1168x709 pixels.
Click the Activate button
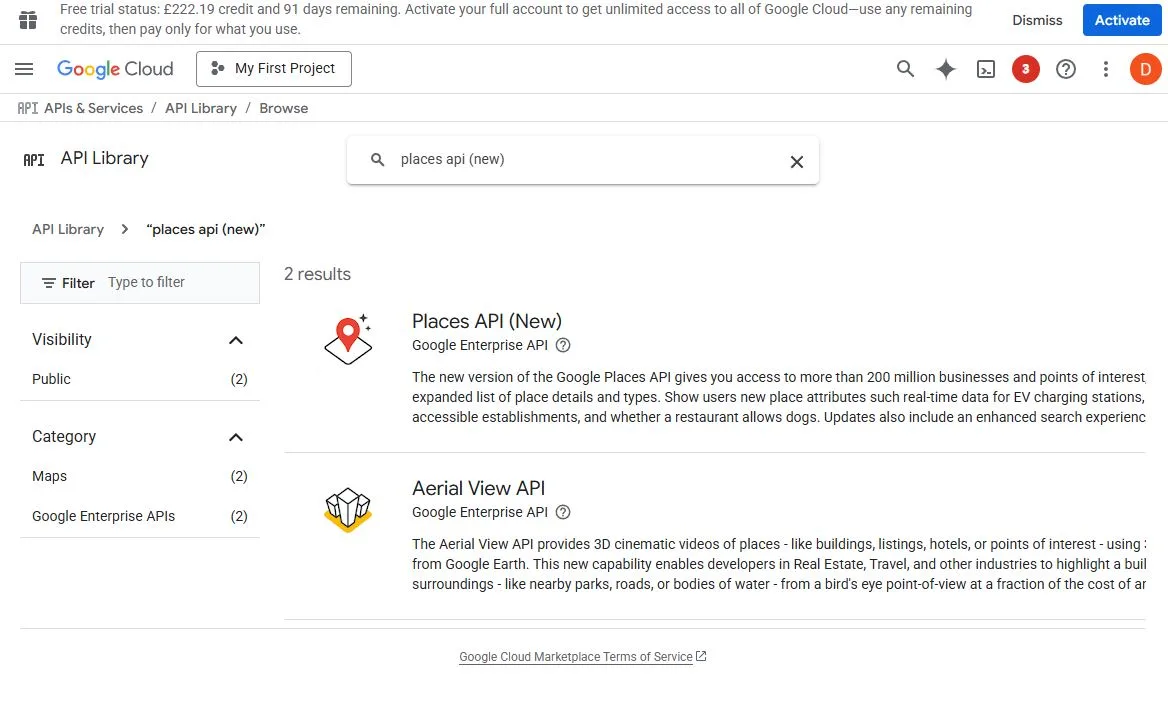(1121, 20)
